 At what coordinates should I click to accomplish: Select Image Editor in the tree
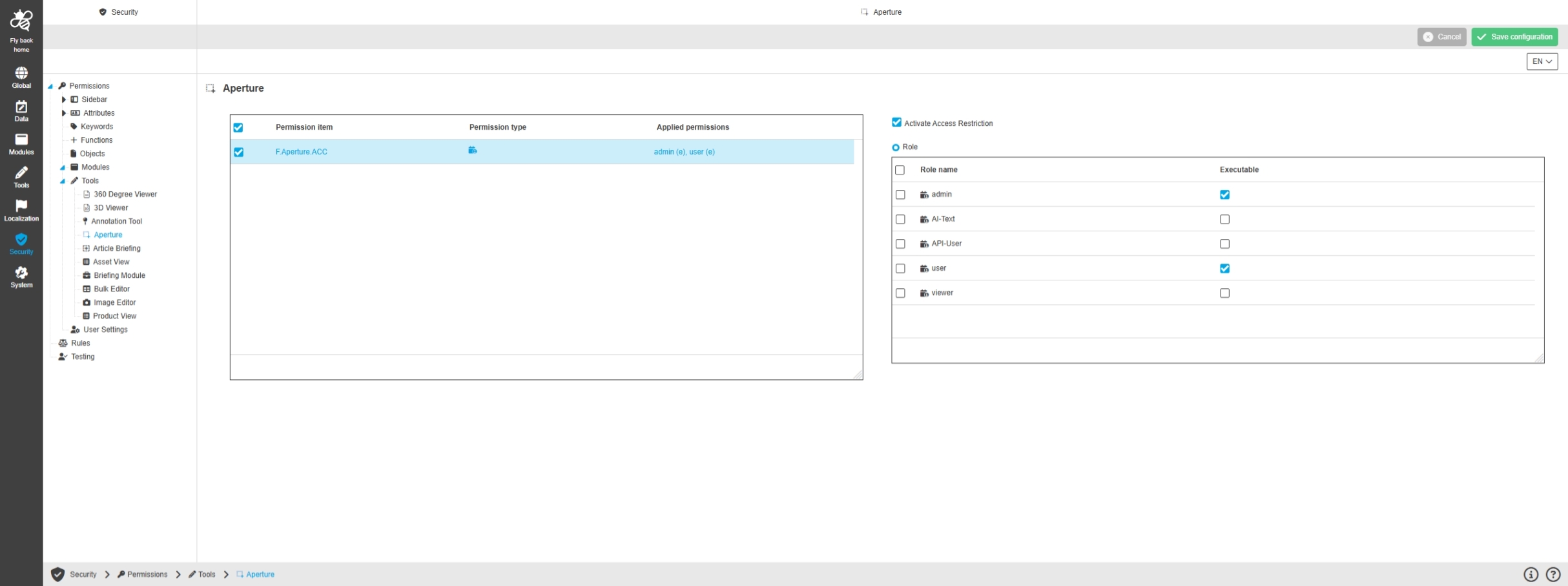click(x=114, y=302)
